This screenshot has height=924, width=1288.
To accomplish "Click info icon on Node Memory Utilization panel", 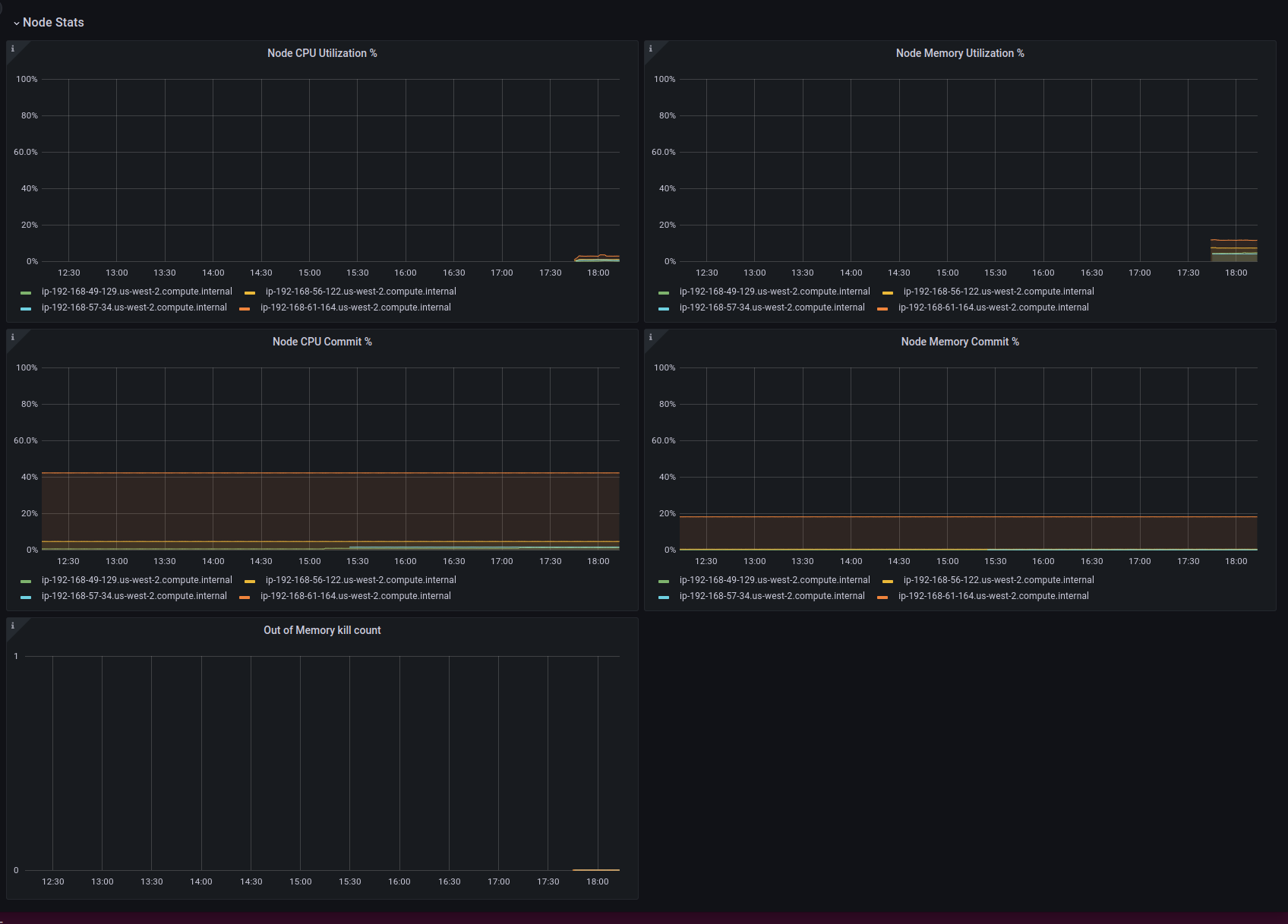I will click(x=651, y=48).
